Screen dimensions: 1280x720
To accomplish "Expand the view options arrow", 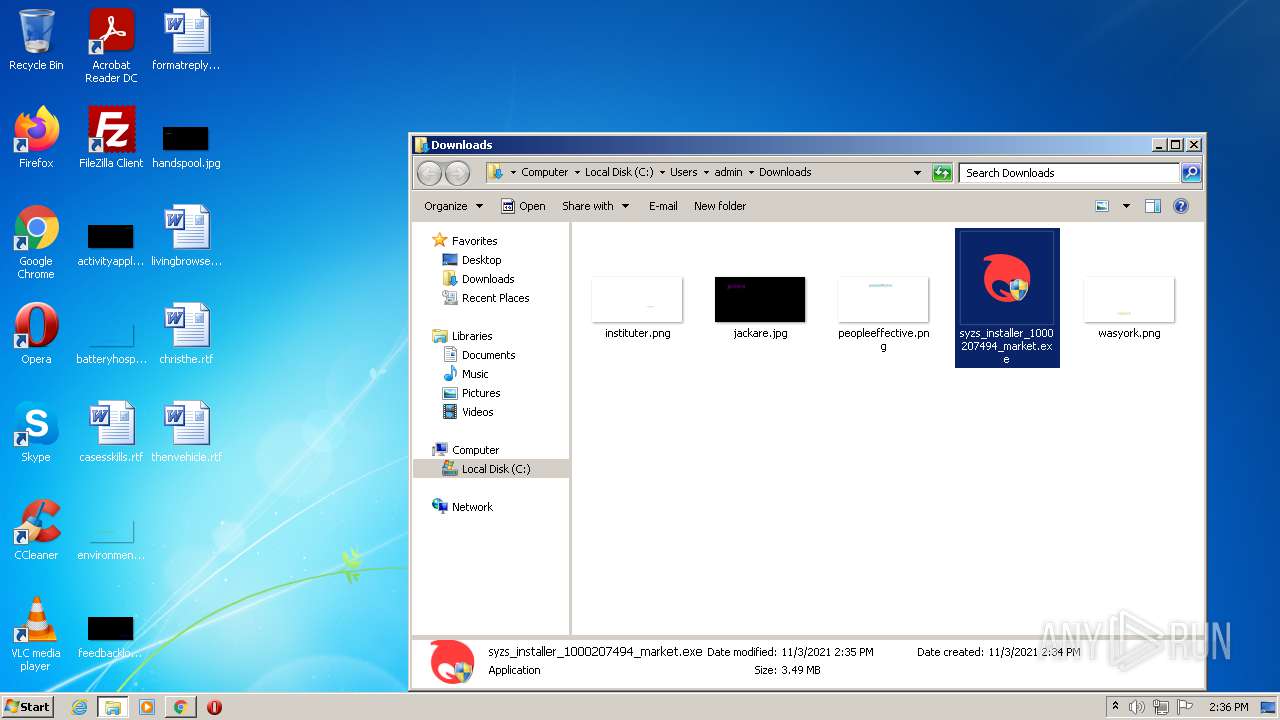I will coord(1126,206).
